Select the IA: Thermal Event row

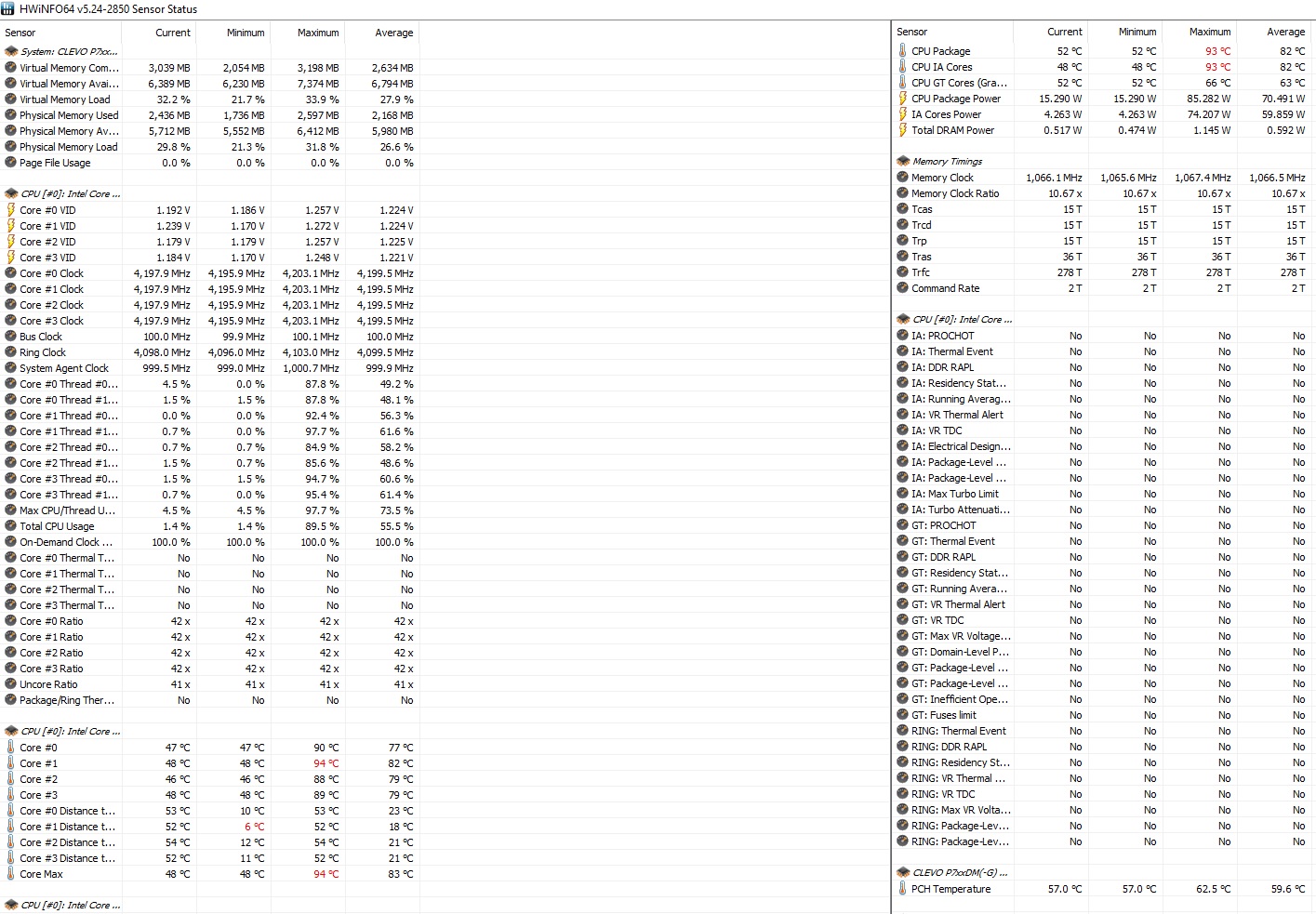point(1103,351)
